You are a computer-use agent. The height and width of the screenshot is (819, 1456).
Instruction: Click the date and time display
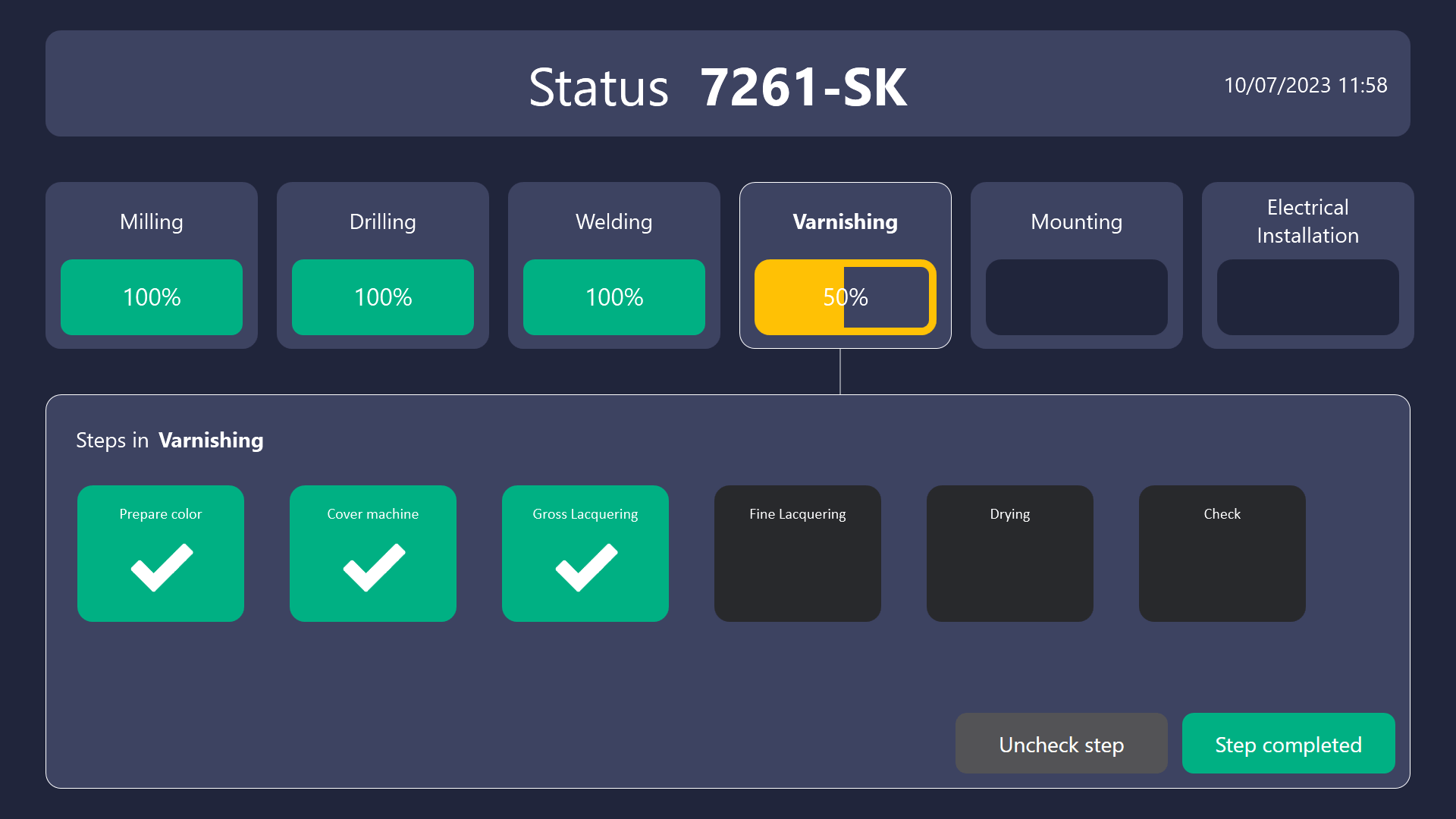1306,85
